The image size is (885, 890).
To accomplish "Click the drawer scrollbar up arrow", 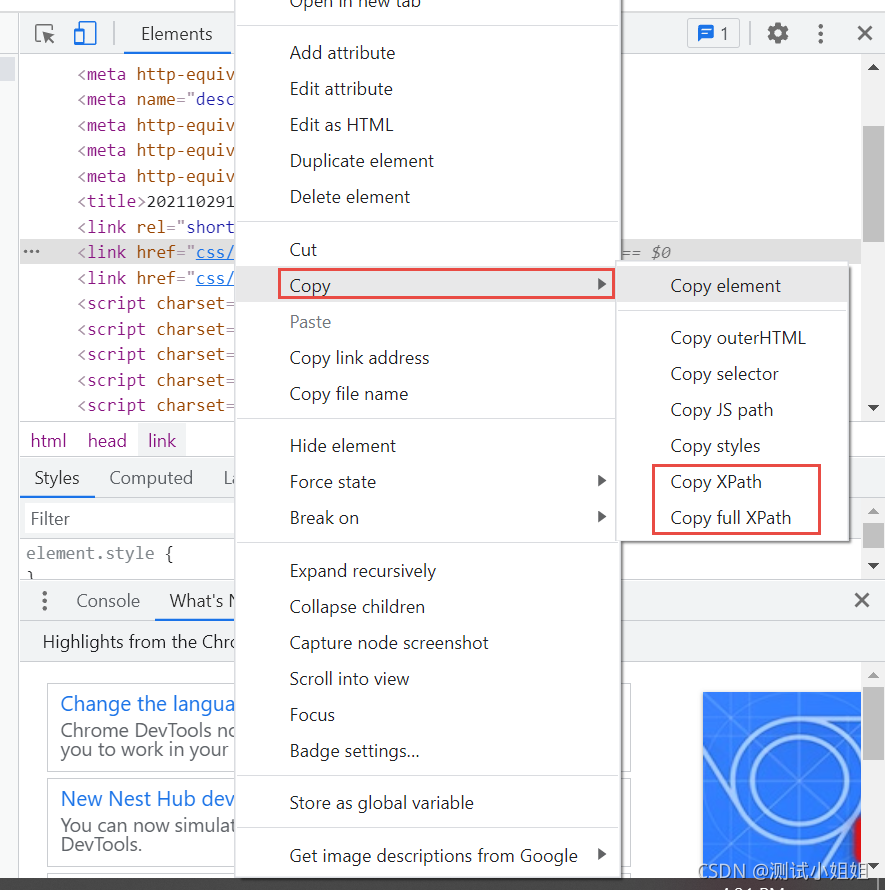I will pos(873,675).
